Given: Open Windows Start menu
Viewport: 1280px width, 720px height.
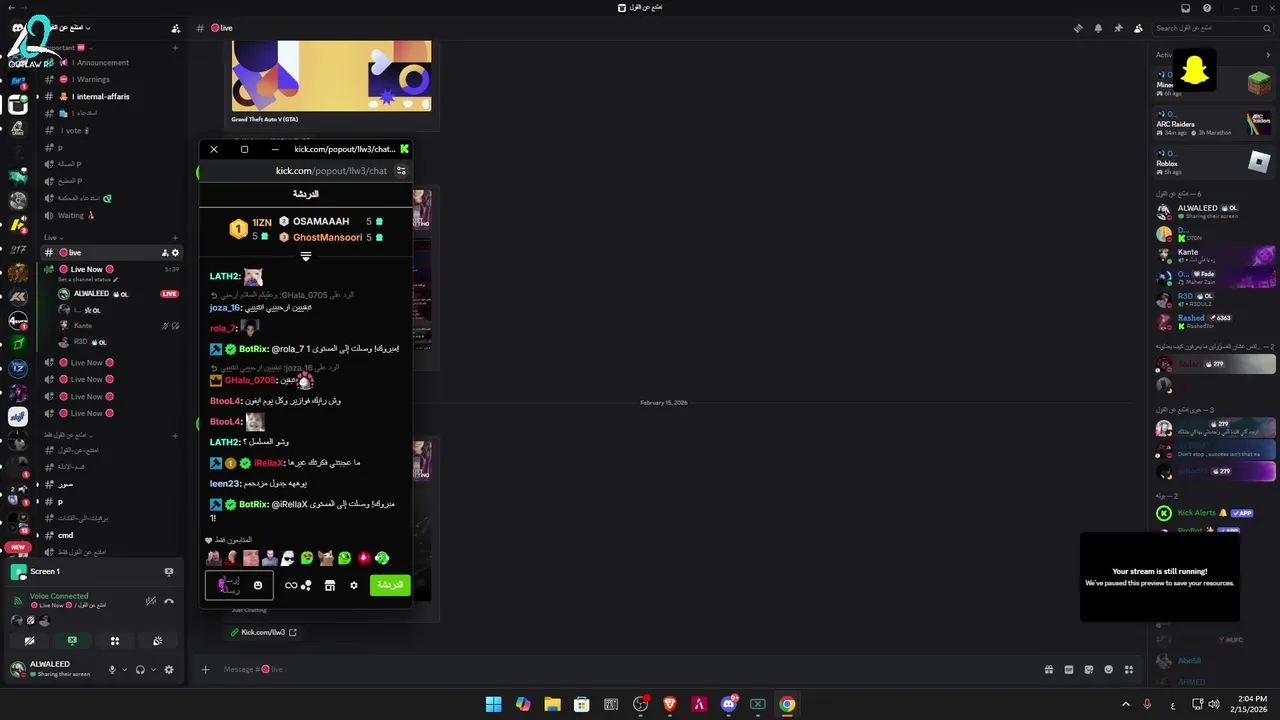Looking at the screenshot, I should pyautogui.click(x=493, y=704).
